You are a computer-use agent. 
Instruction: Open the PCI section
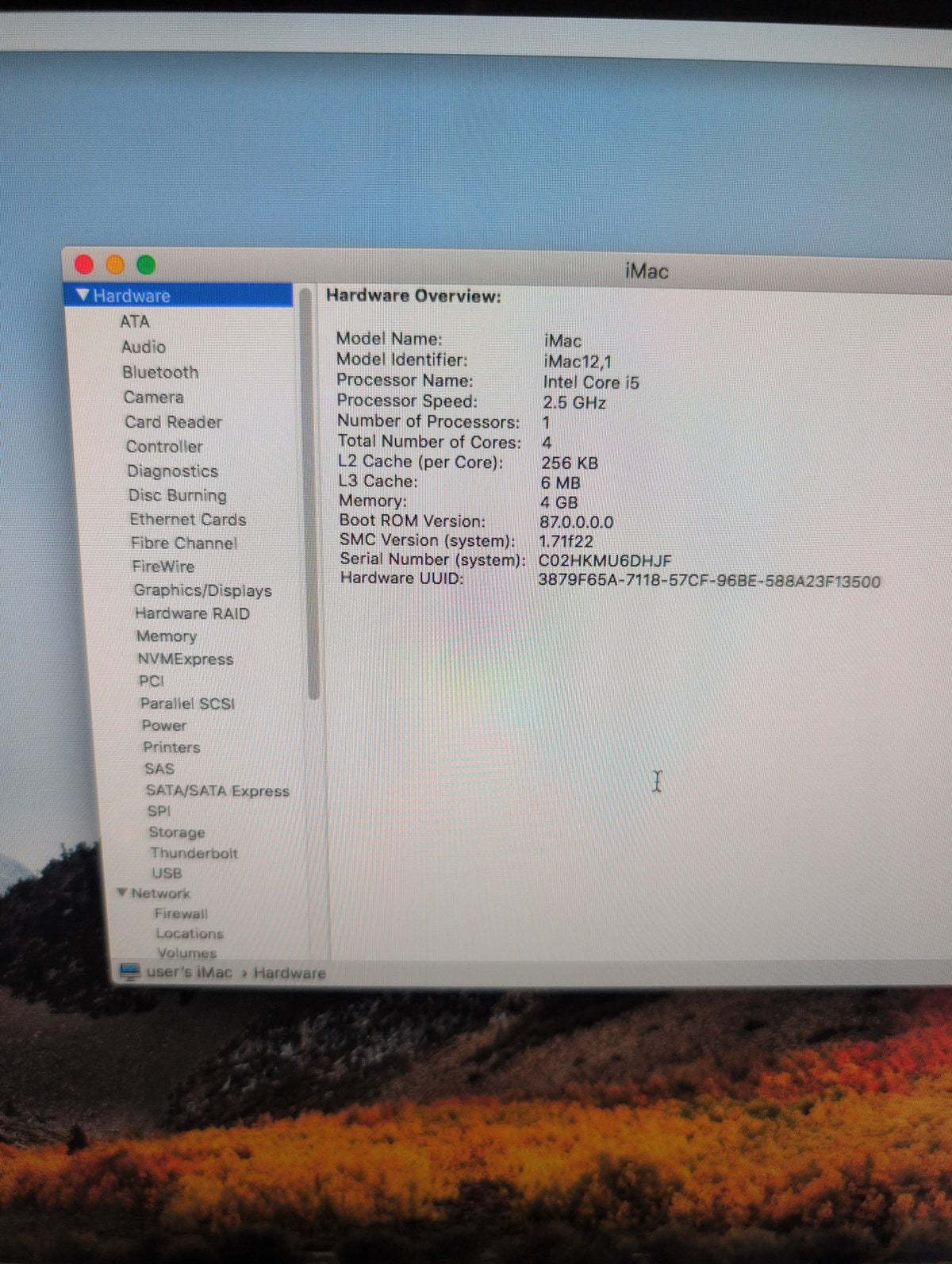tap(152, 681)
